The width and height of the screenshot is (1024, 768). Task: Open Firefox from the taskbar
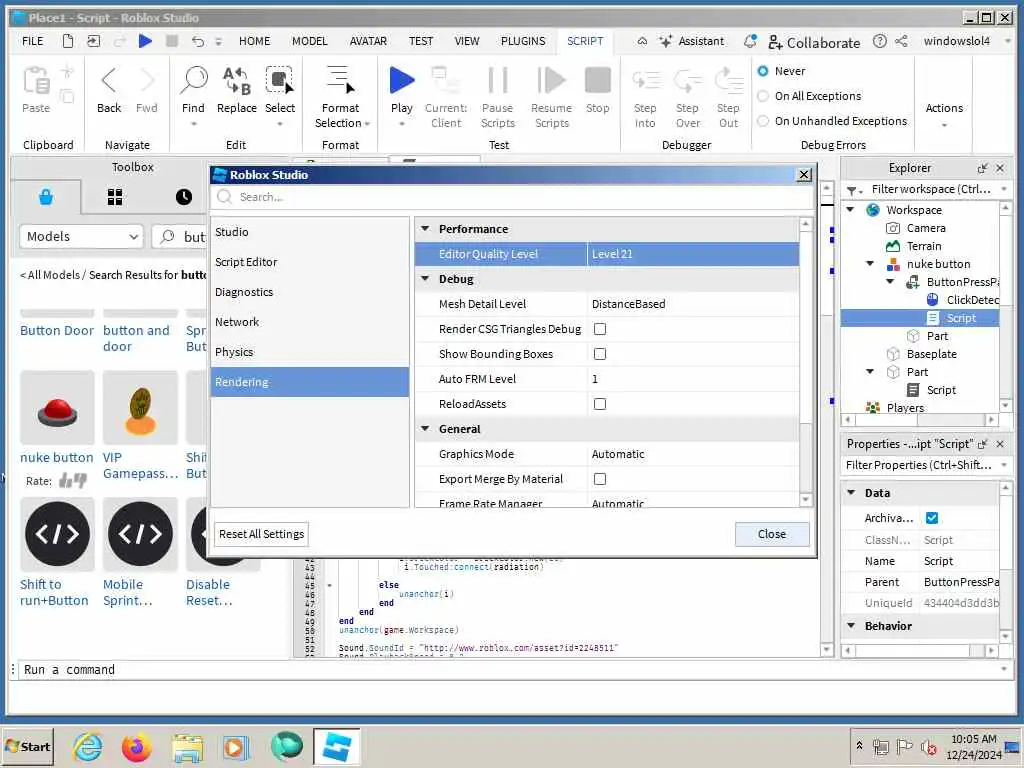click(x=136, y=746)
